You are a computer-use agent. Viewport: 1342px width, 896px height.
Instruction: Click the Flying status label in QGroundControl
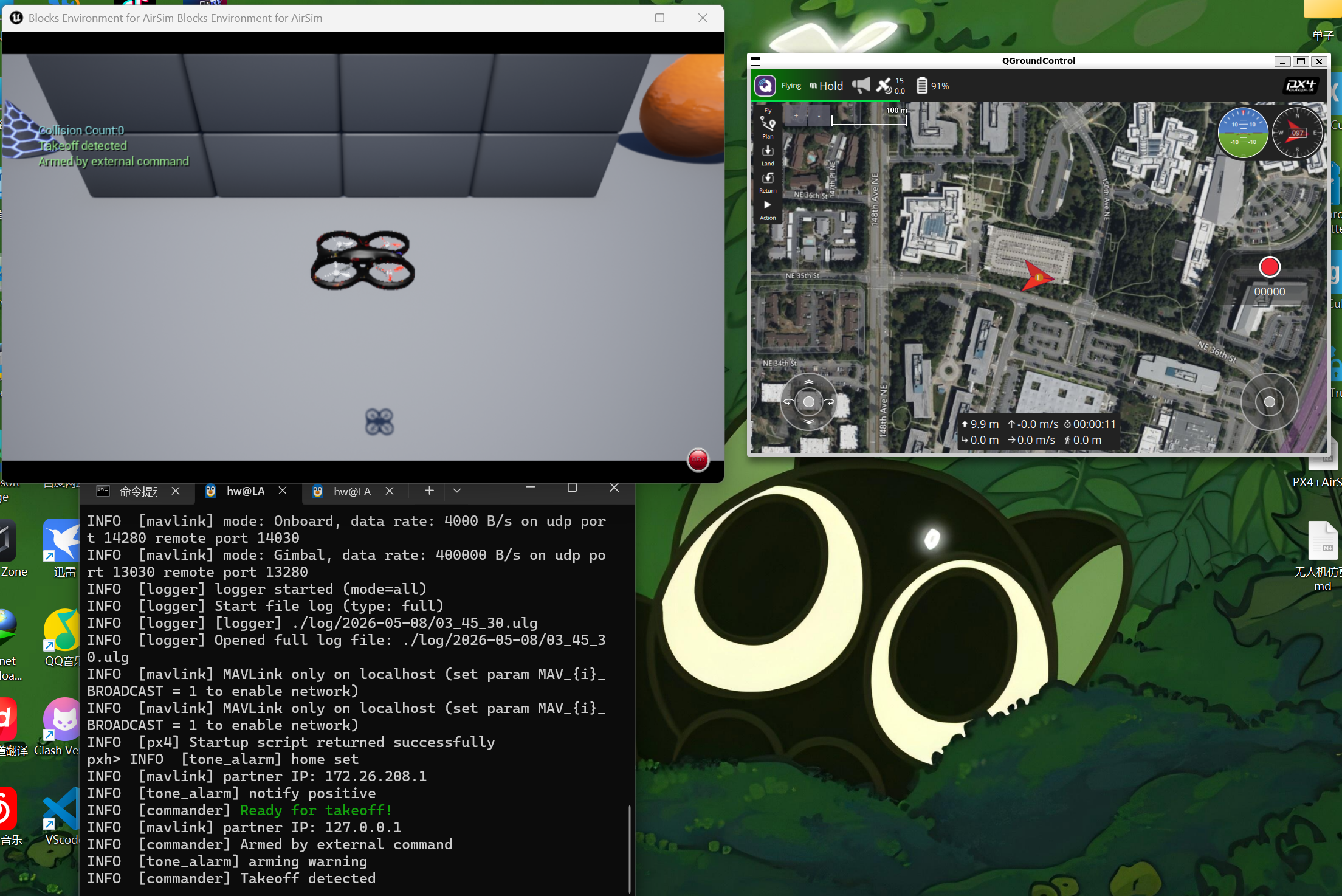[x=791, y=86]
